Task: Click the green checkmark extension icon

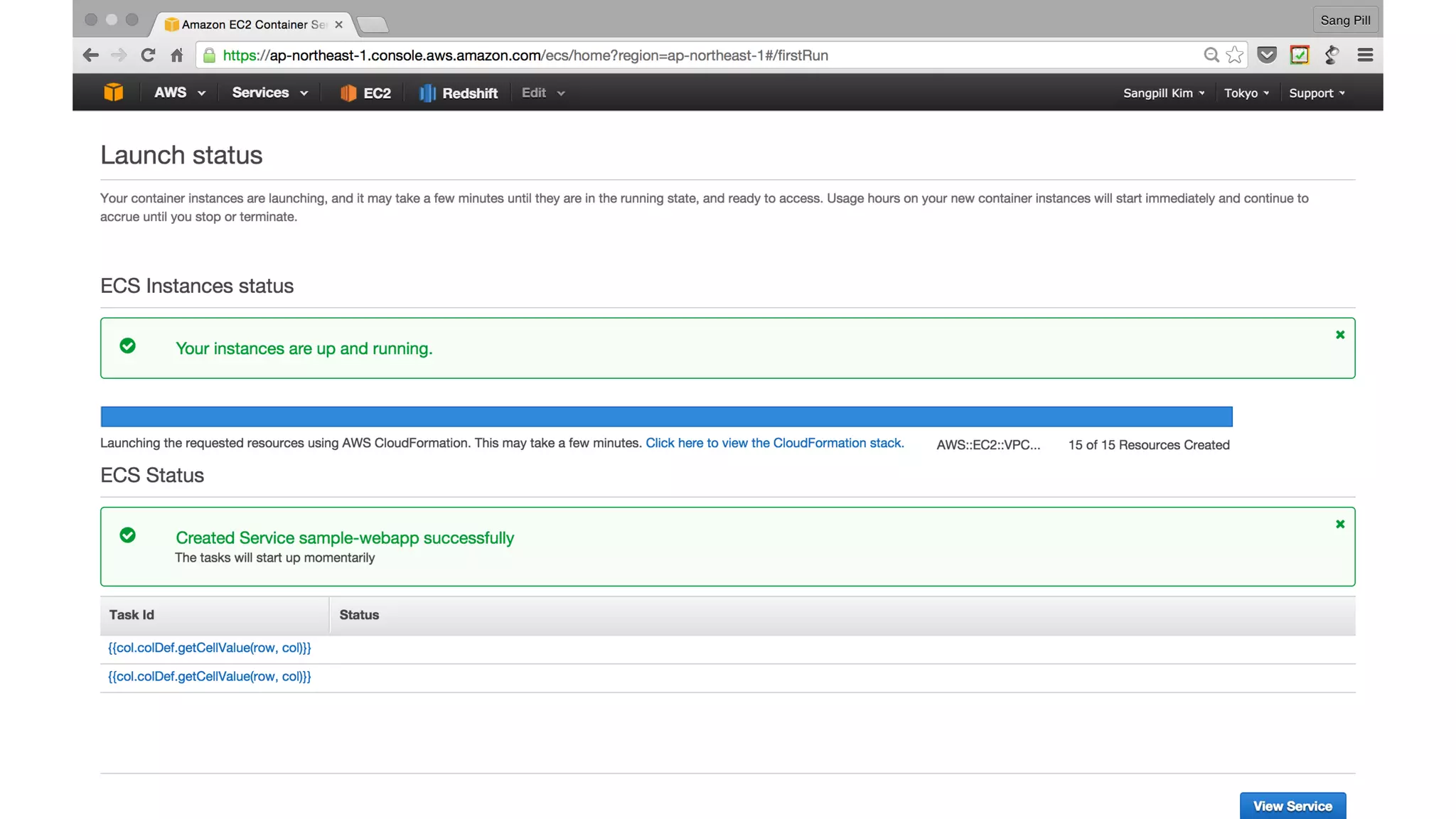Action: tap(1299, 55)
